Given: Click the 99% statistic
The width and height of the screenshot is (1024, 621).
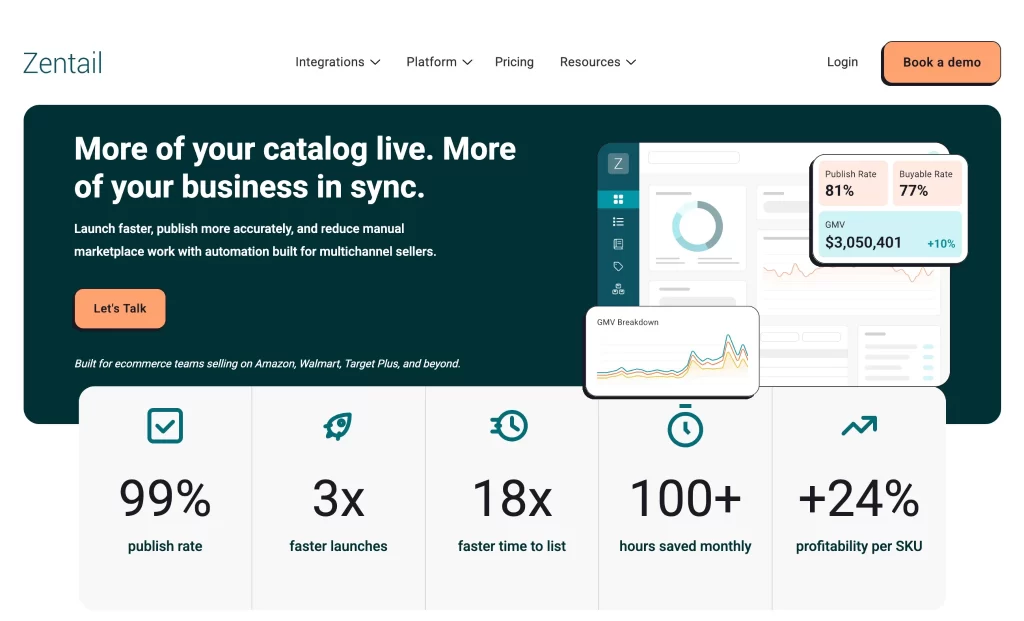Looking at the screenshot, I should 165,498.
